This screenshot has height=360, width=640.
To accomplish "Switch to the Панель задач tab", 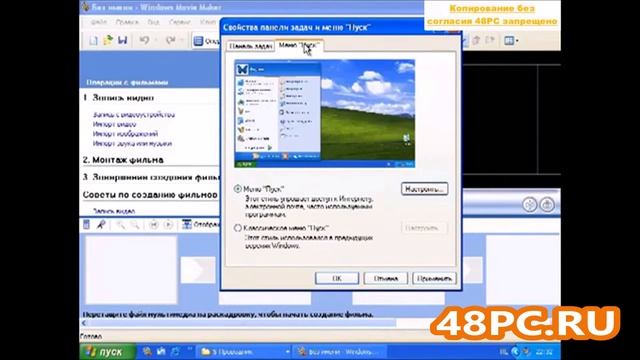I will tap(251, 46).
